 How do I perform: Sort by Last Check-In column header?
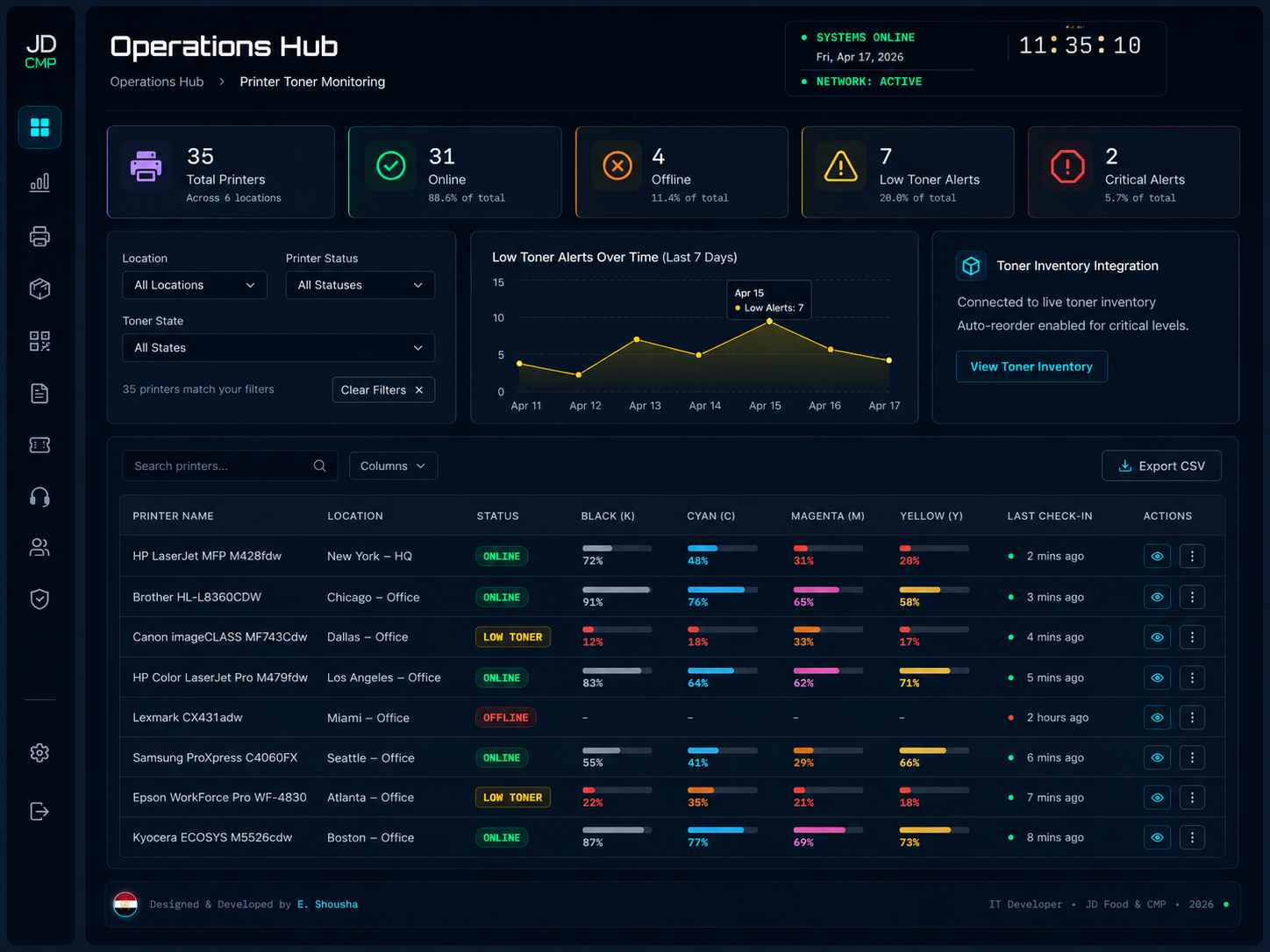pos(1050,516)
